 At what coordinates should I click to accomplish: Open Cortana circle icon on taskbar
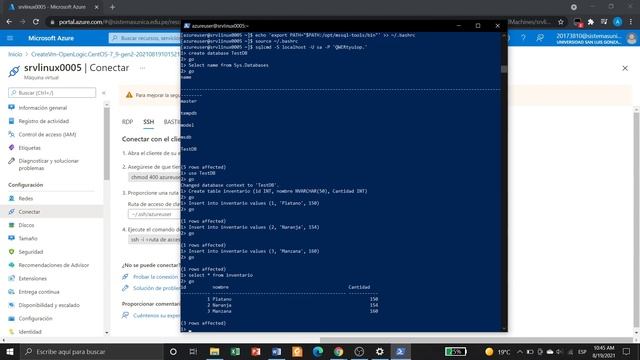(x=173, y=351)
